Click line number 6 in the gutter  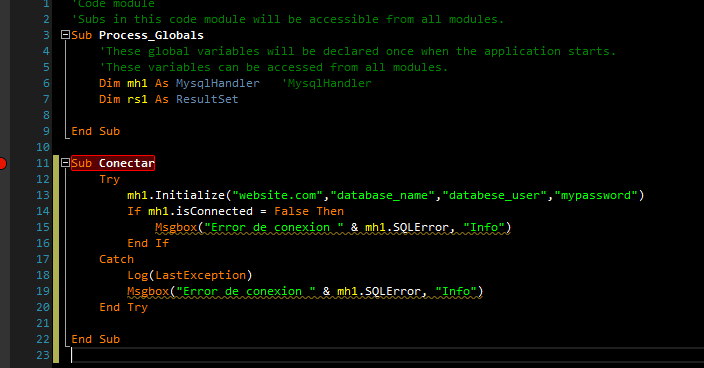(x=46, y=83)
